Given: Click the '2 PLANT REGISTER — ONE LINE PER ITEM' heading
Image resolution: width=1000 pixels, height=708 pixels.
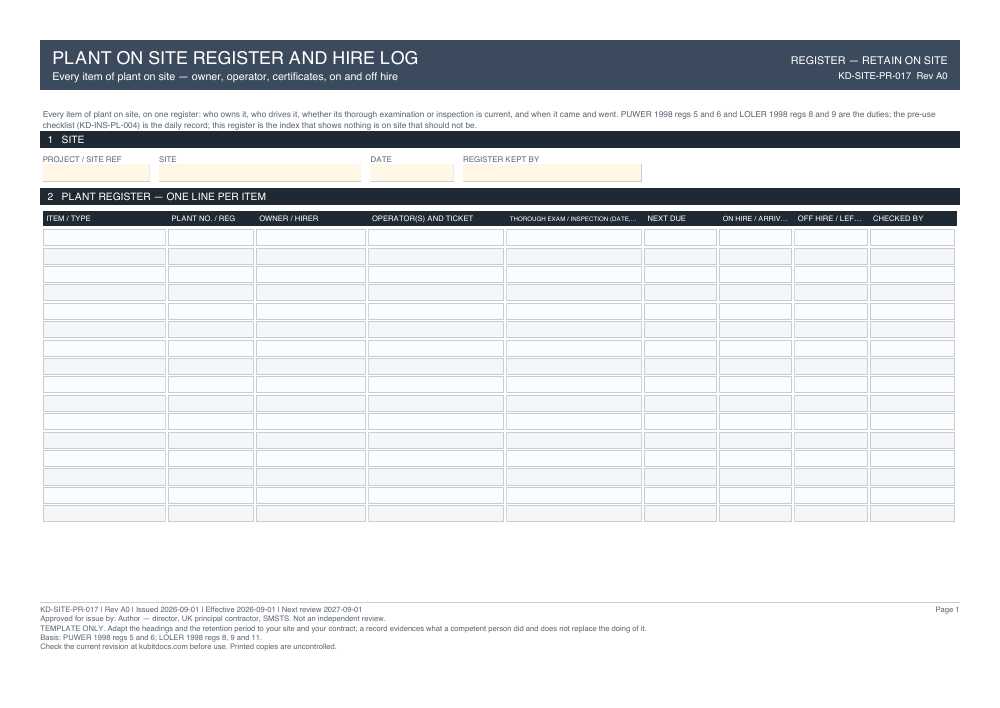Looking at the screenshot, I should pyautogui.click(x=500, y=196).
